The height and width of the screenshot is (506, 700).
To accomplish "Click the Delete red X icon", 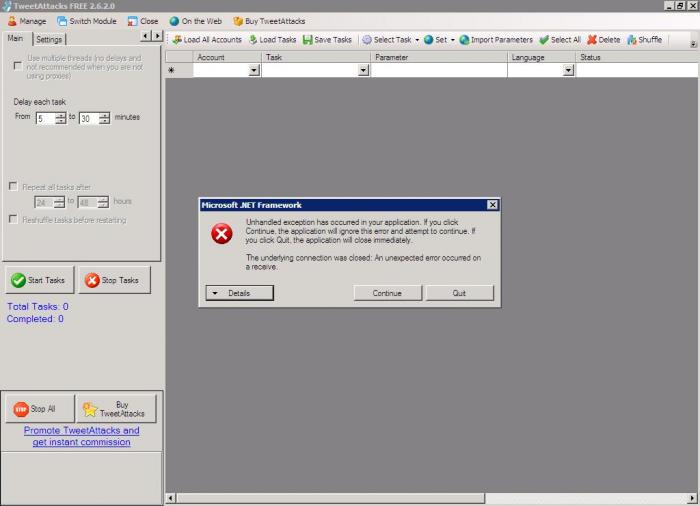I will (x=592, y=40).
